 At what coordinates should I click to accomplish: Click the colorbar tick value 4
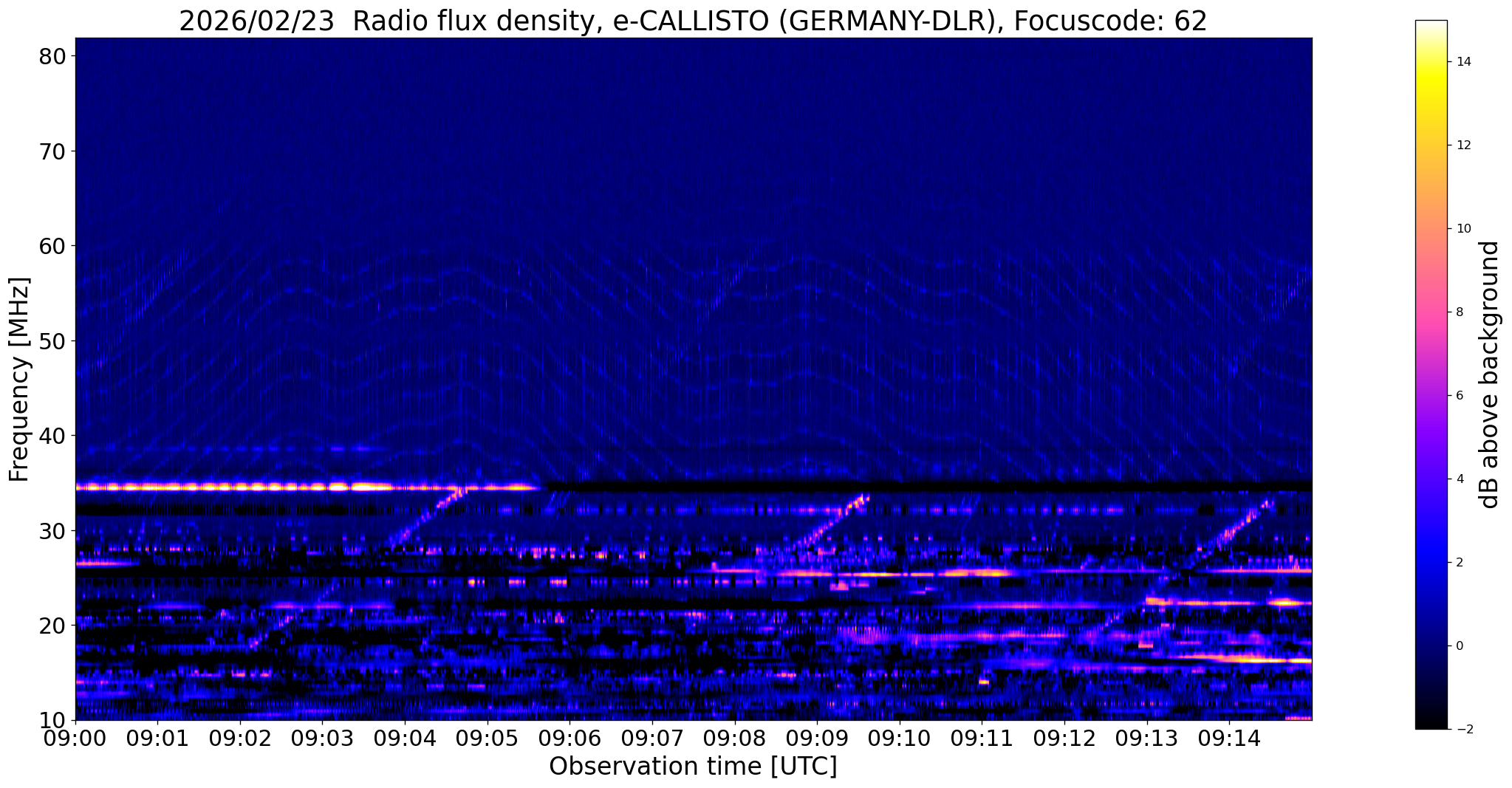point(1460,479)
